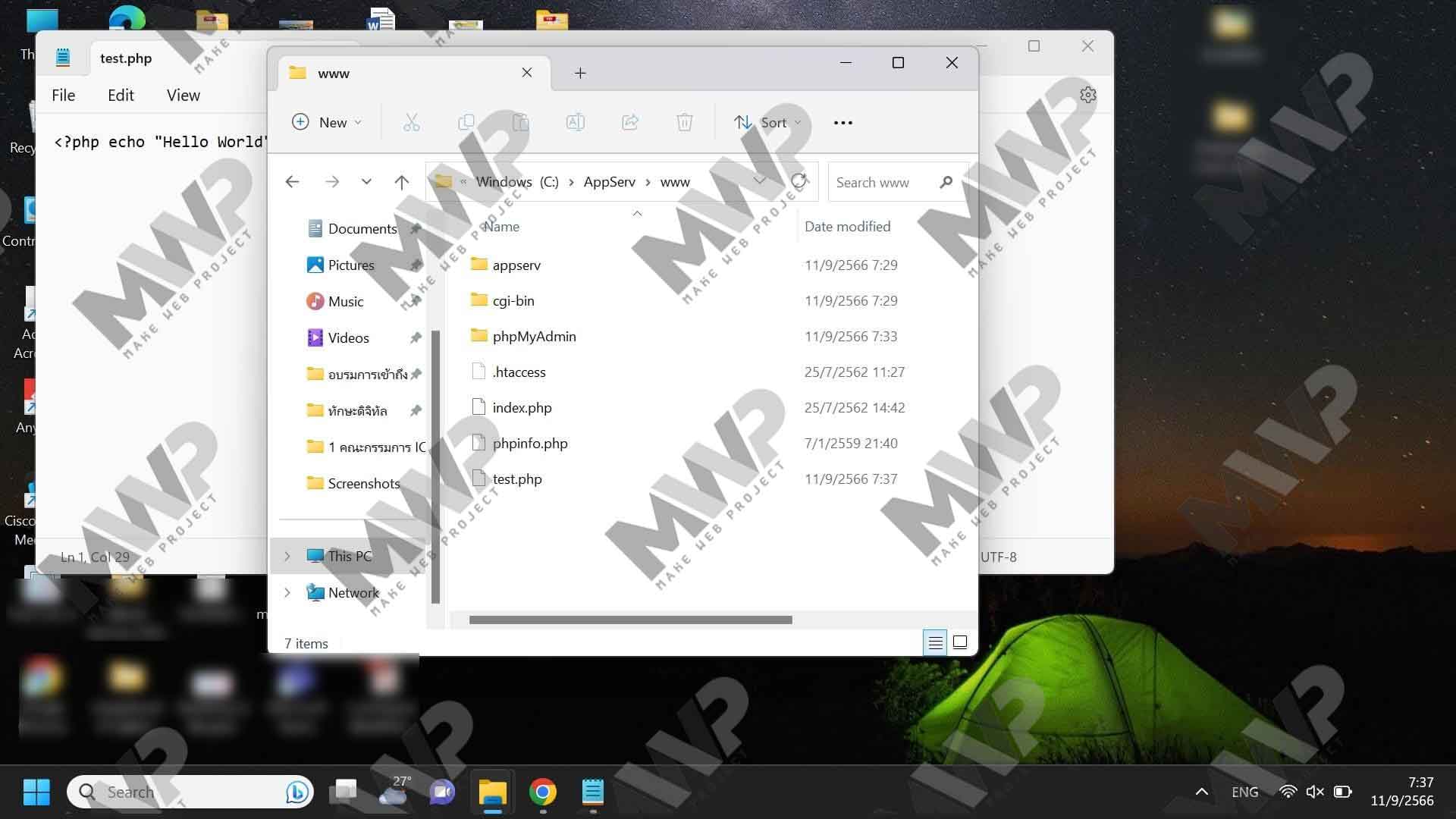
Task: Open Notepad's View menu
Action: tap(183, 95)
